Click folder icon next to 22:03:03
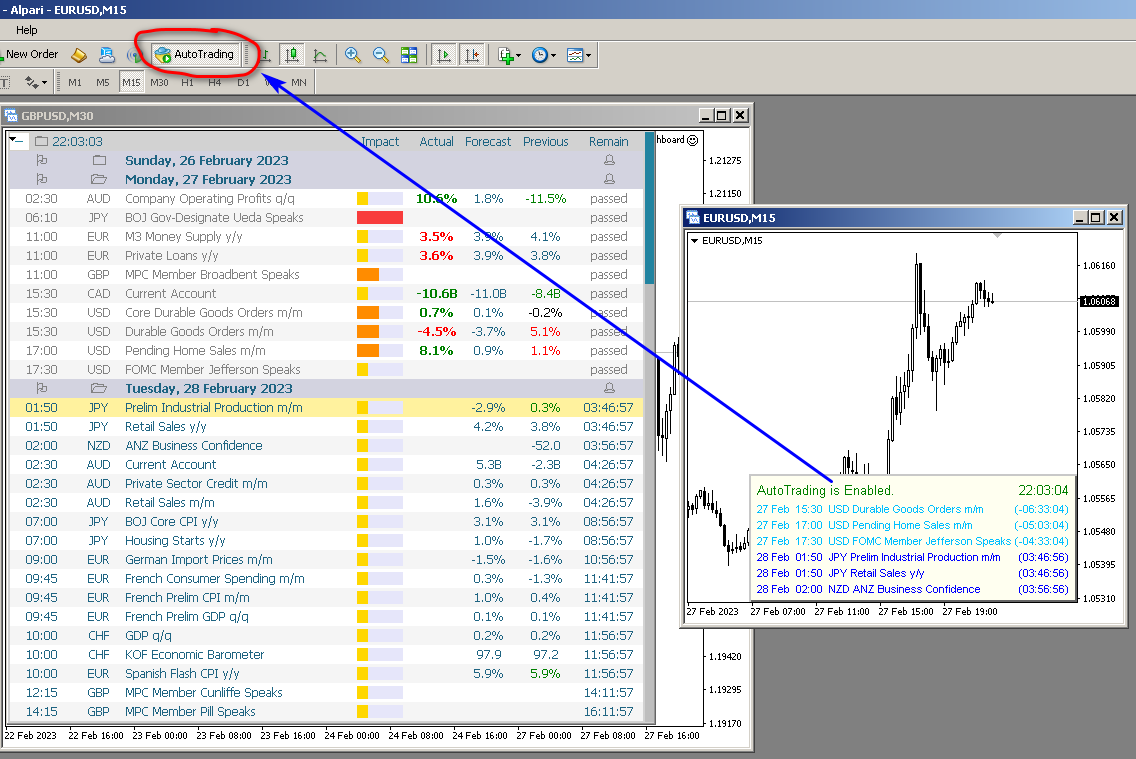 (x=41, y=141)
